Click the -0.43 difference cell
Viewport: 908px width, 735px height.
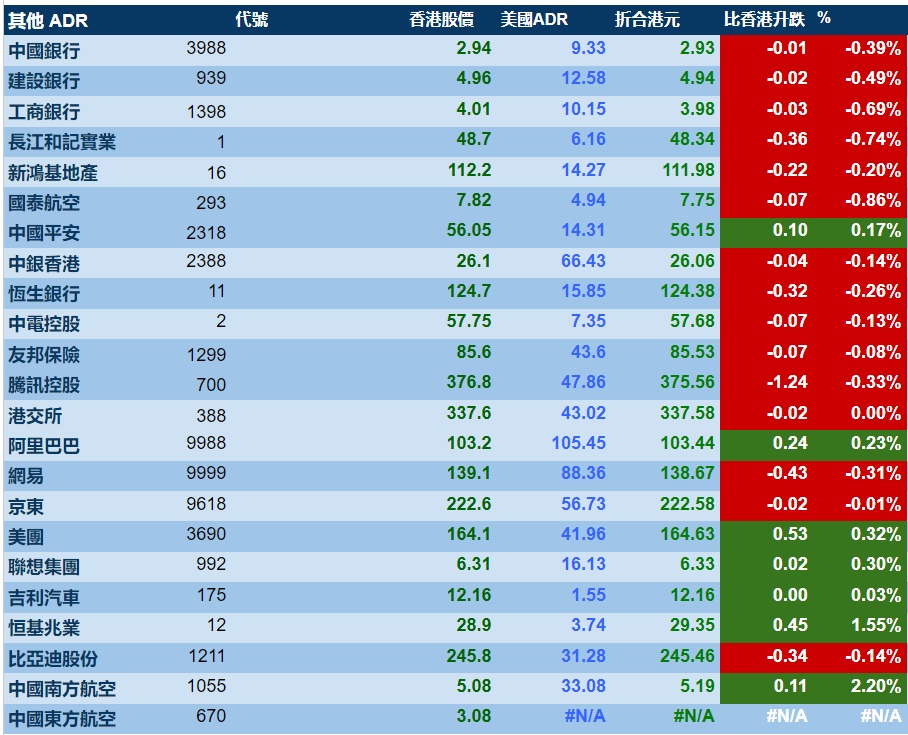point(787,473)
